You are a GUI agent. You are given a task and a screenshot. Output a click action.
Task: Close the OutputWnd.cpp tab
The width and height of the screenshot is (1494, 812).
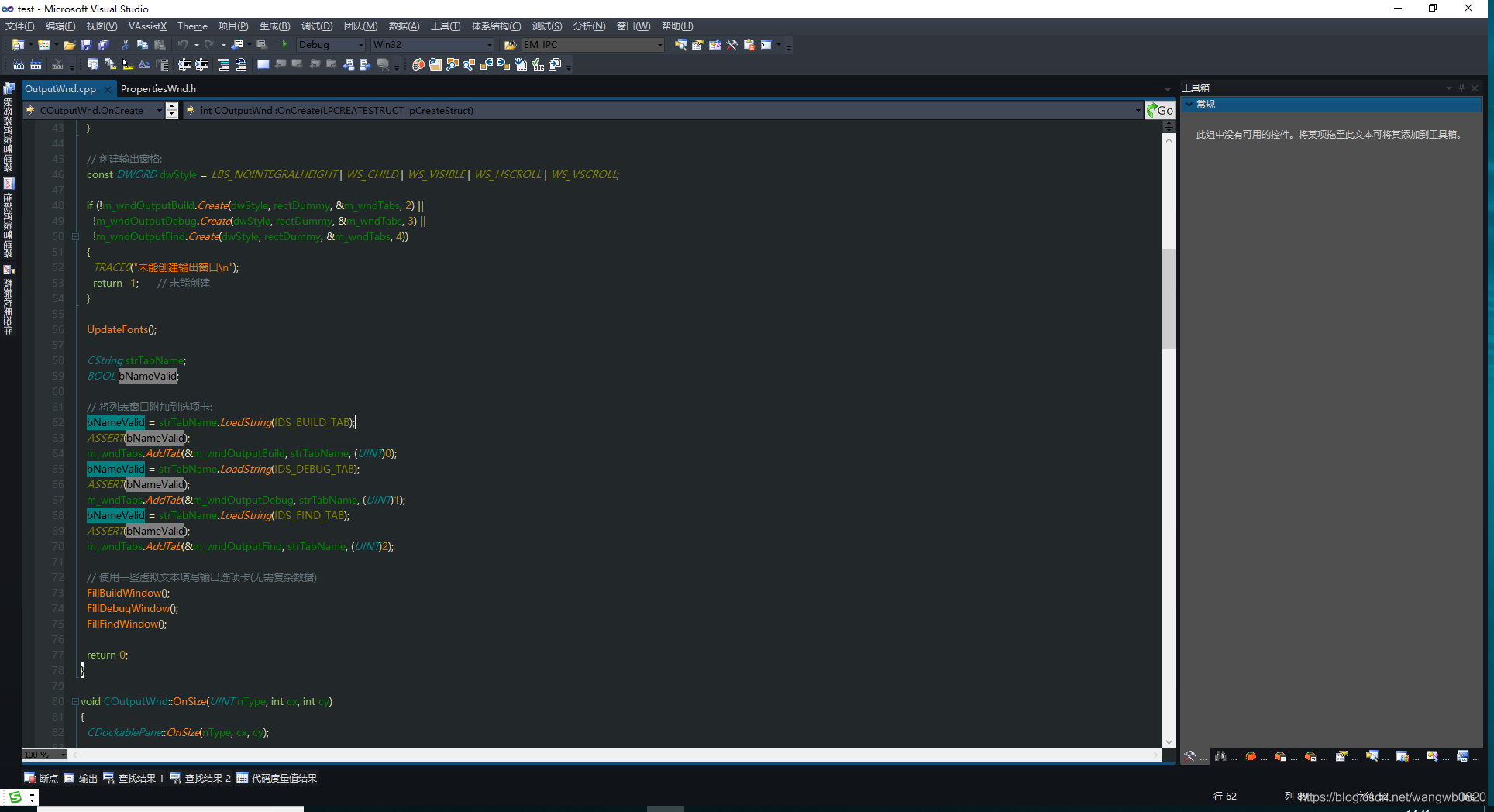[108, 89]
